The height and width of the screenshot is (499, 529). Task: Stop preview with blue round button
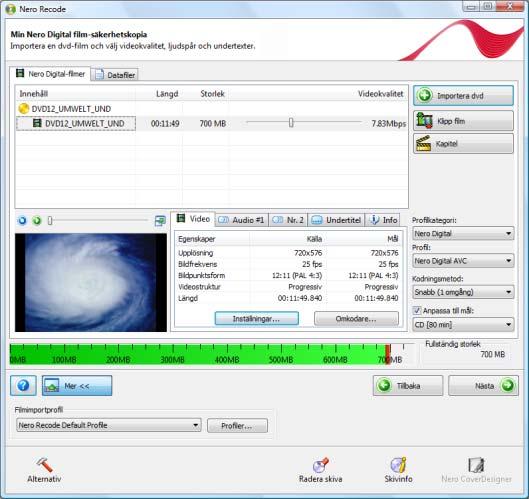(22, 221)
